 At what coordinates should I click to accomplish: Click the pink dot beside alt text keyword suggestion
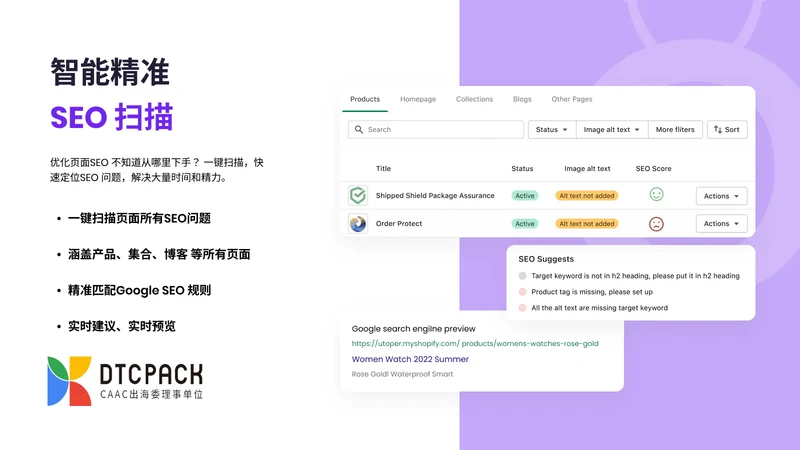tap(522, 308)
